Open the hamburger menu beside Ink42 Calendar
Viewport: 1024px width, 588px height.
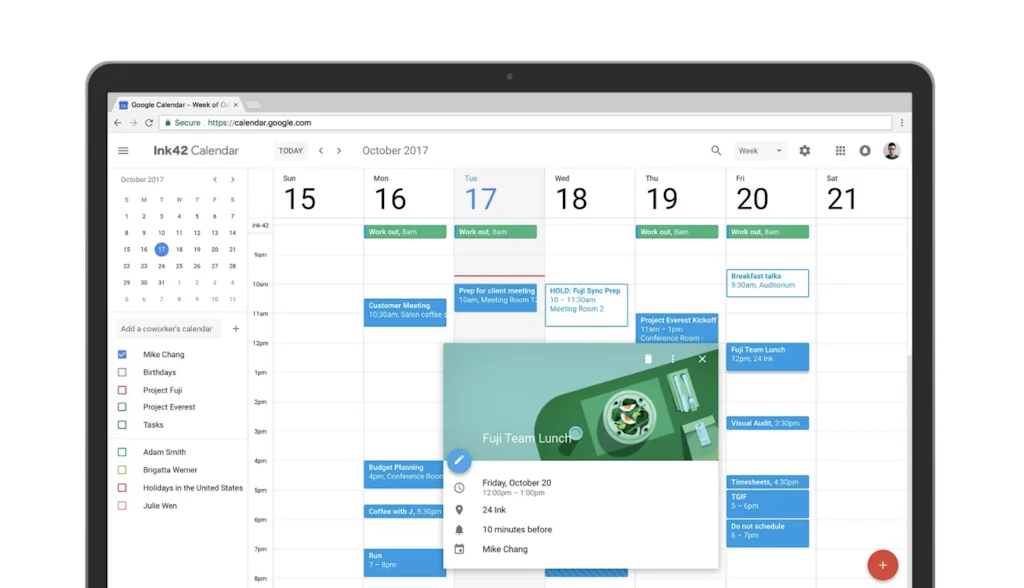(x=124, y=150)
